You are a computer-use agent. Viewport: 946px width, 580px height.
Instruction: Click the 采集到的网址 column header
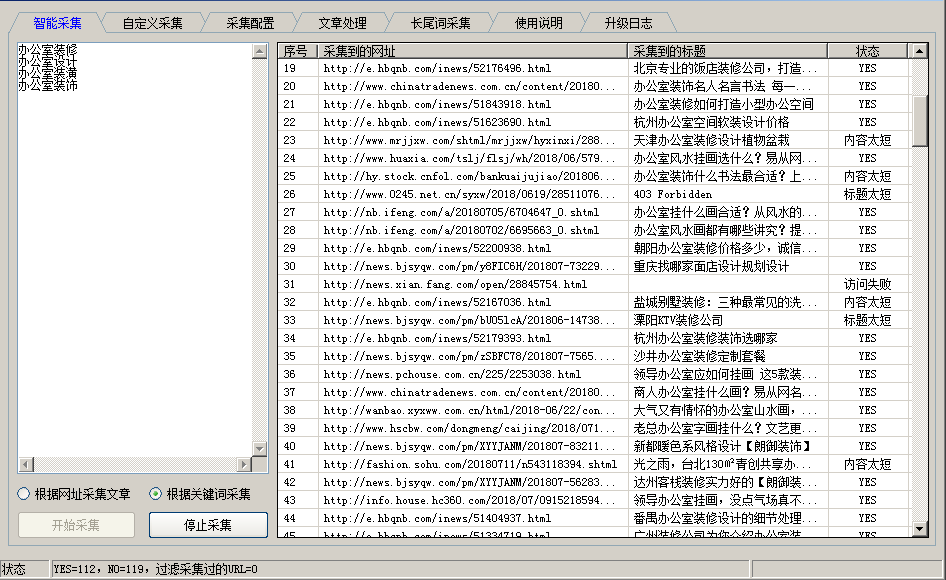(472, 51)
